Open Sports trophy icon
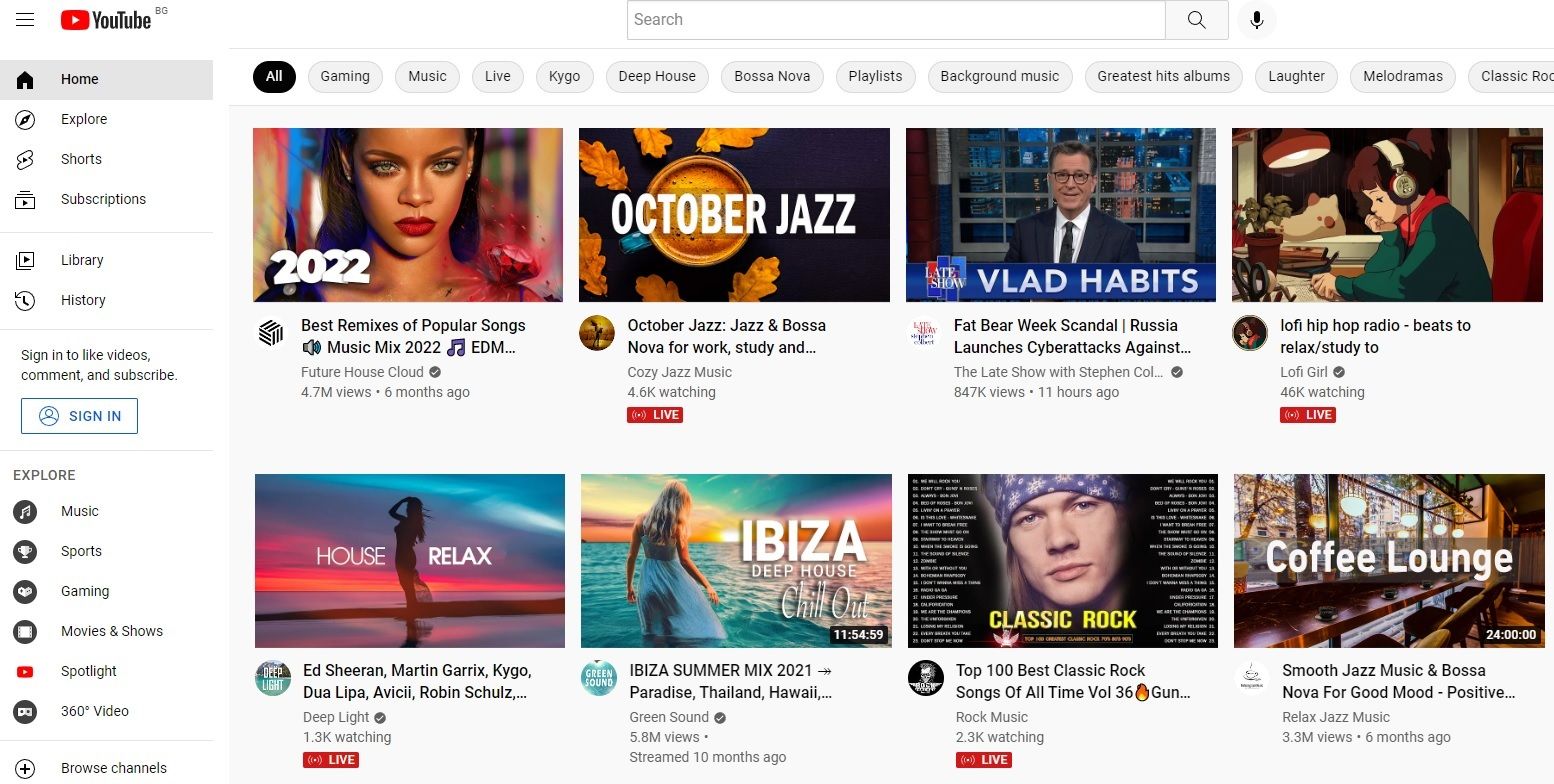The width and height of the screenshot is (1554, 784). [25, 552]
